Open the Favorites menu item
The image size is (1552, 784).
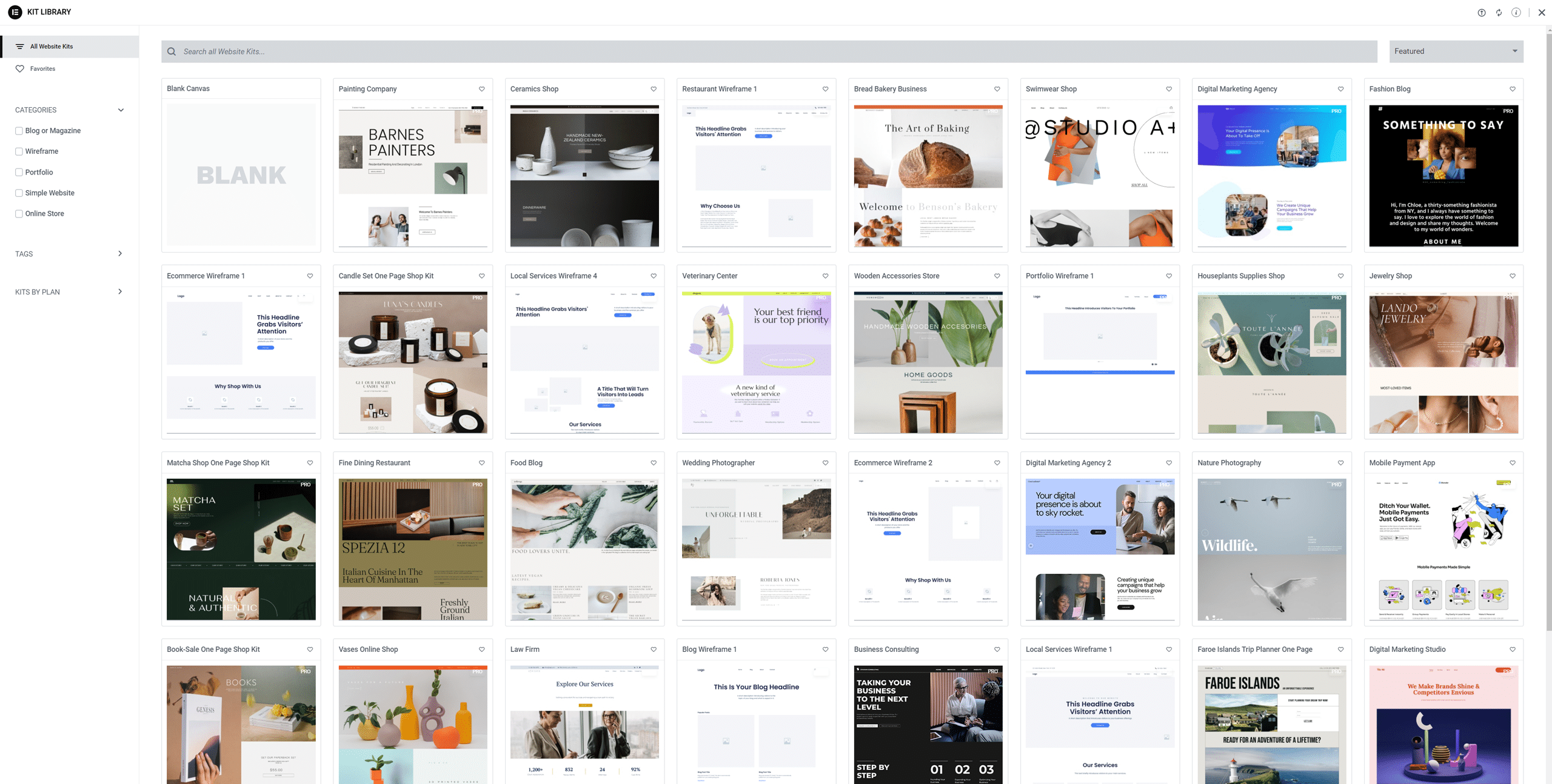[x=42, y=69]
